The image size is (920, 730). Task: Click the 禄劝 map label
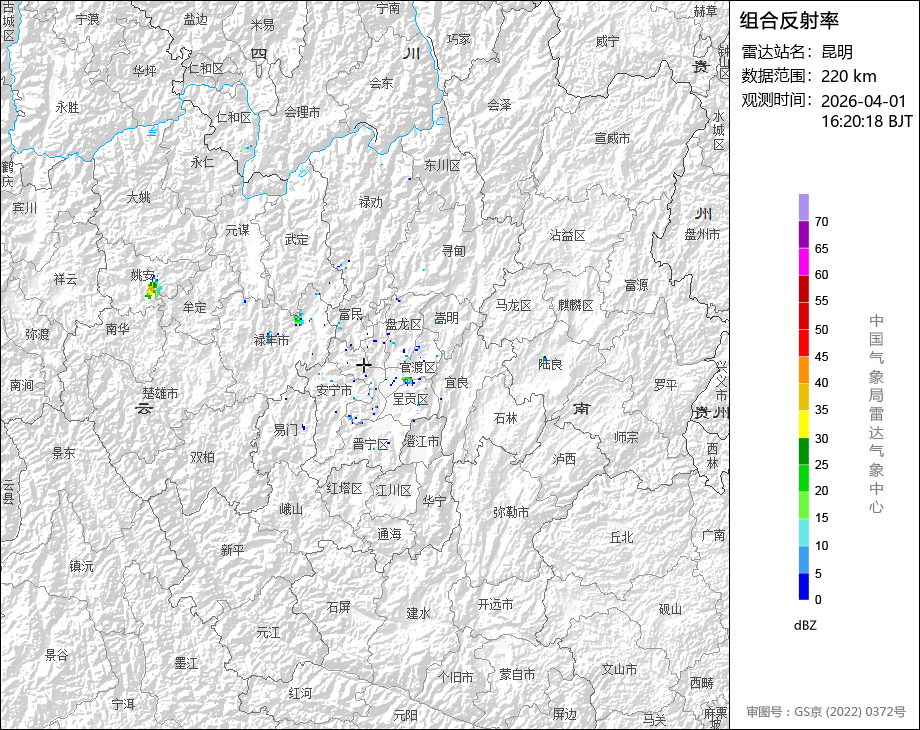coord(370,202)
